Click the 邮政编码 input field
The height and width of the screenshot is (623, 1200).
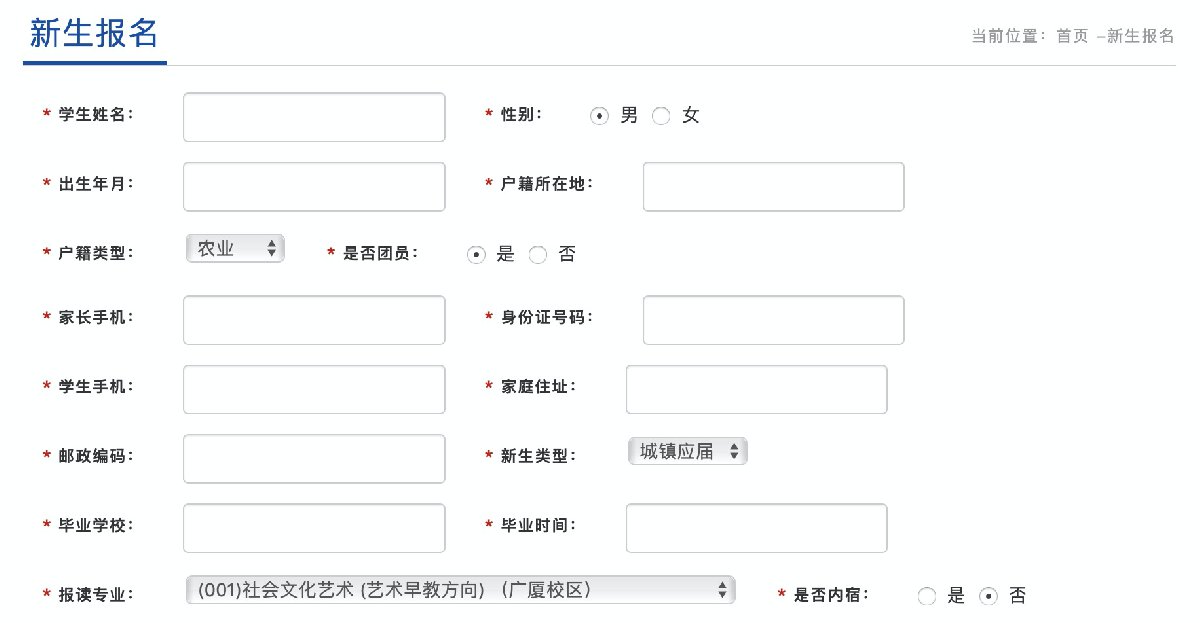tap(314, 458)
